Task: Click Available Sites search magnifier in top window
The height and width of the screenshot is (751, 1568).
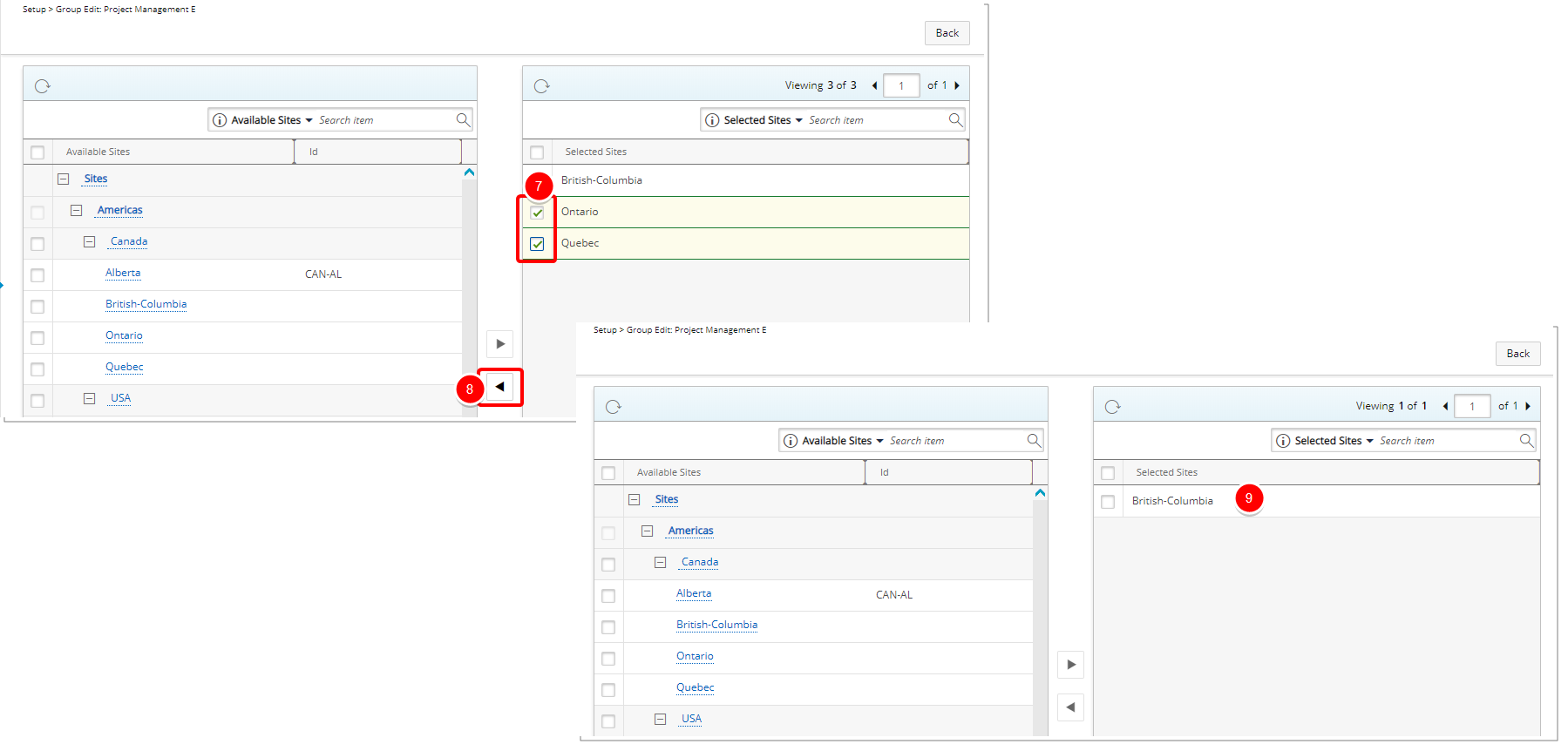Action: click(464, 119)
